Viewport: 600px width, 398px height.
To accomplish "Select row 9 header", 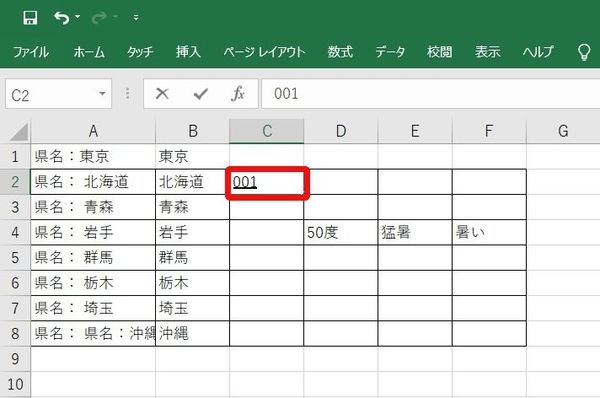I will pyautogui.click(x=15, y=359).
